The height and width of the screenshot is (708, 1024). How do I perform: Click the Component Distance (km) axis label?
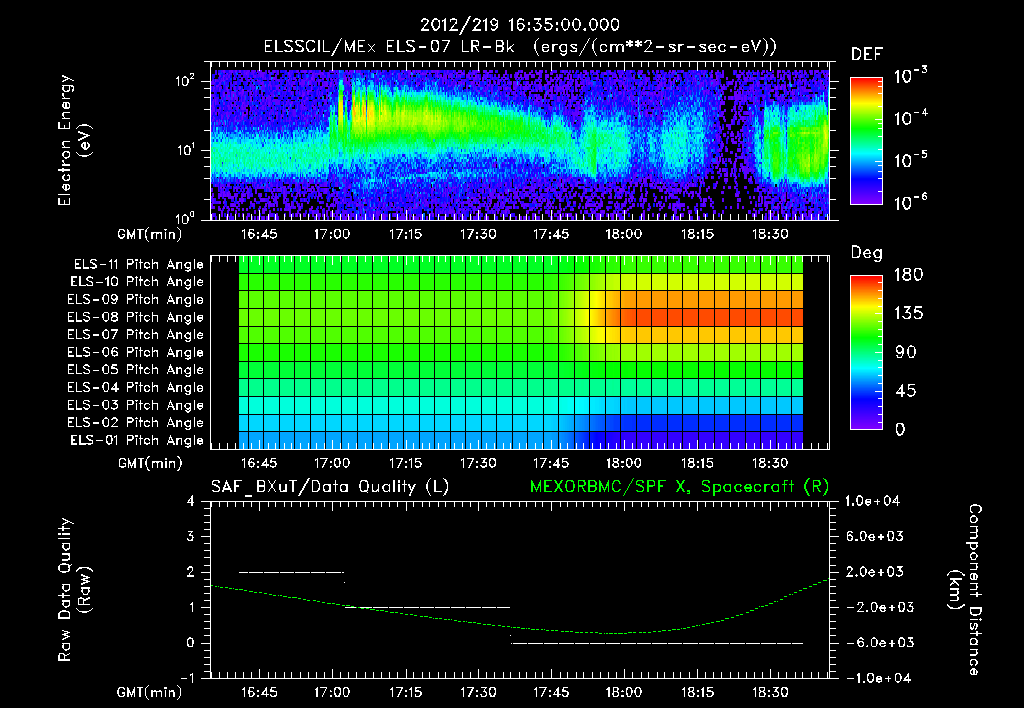[x=965, y=590]
